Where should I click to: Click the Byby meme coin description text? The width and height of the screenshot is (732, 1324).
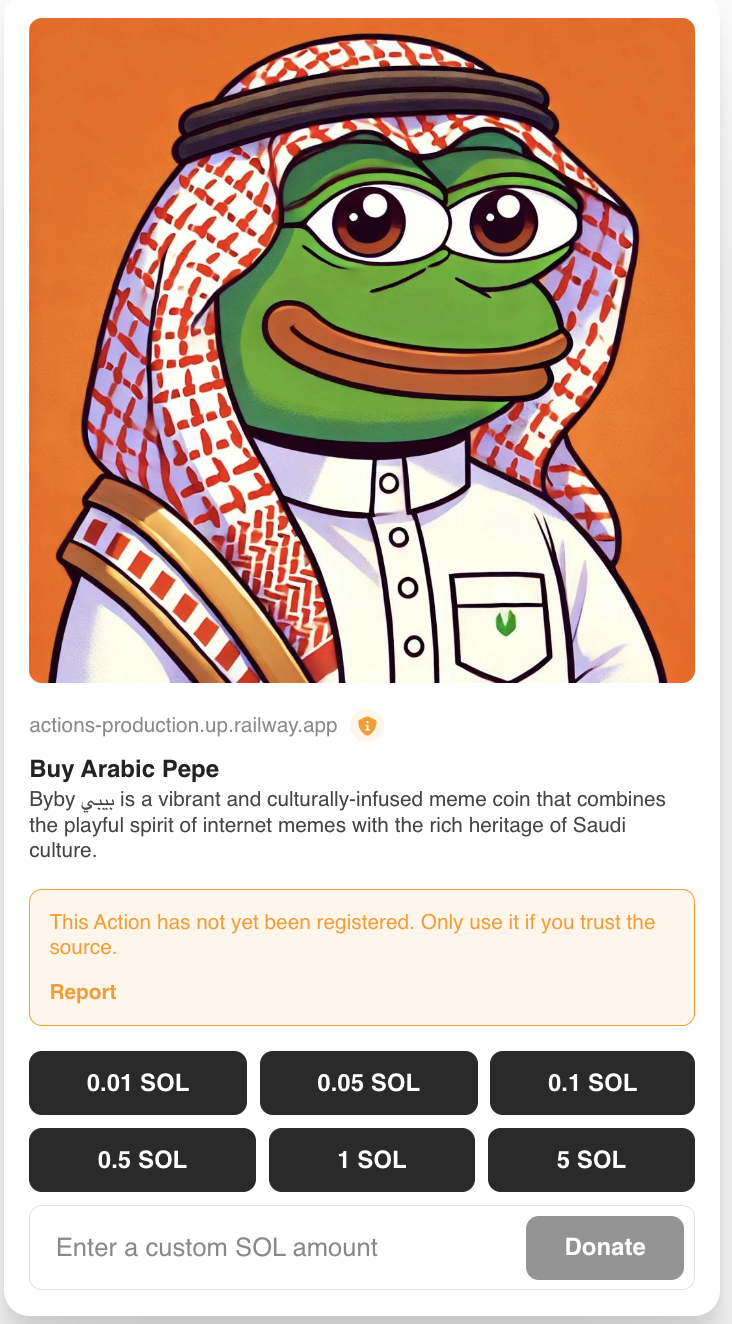[348, 826]
